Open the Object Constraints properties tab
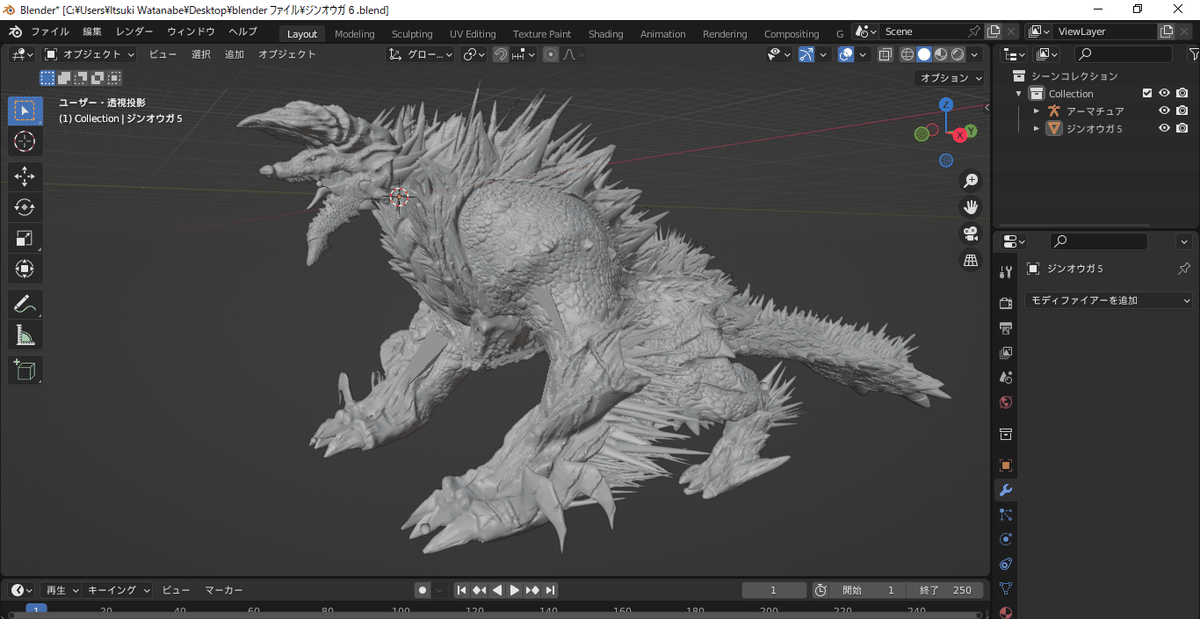The image size is (1200, 619). [x=1006, y=564]
